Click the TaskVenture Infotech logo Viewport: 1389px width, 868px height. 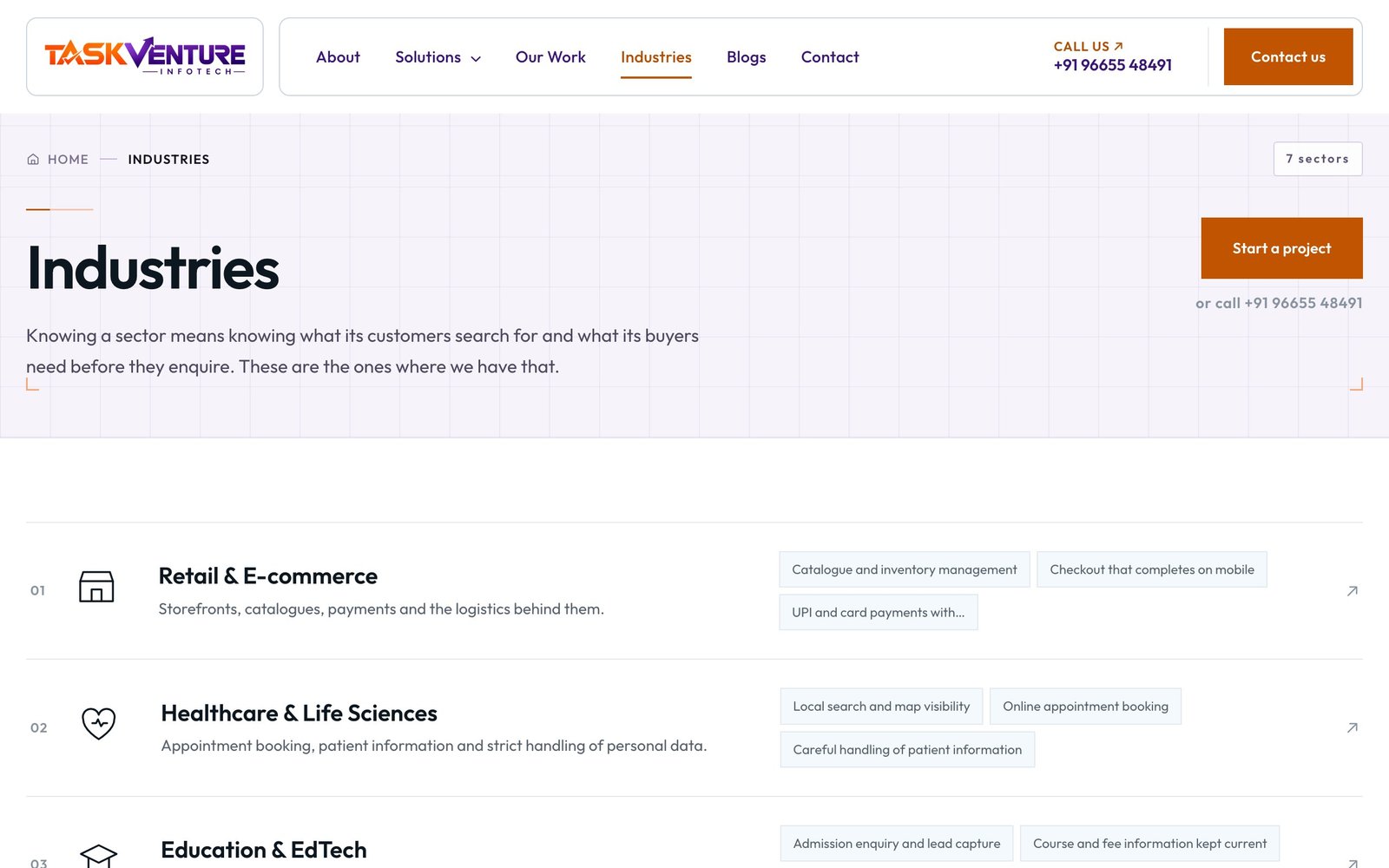click(x=145, y=56)
